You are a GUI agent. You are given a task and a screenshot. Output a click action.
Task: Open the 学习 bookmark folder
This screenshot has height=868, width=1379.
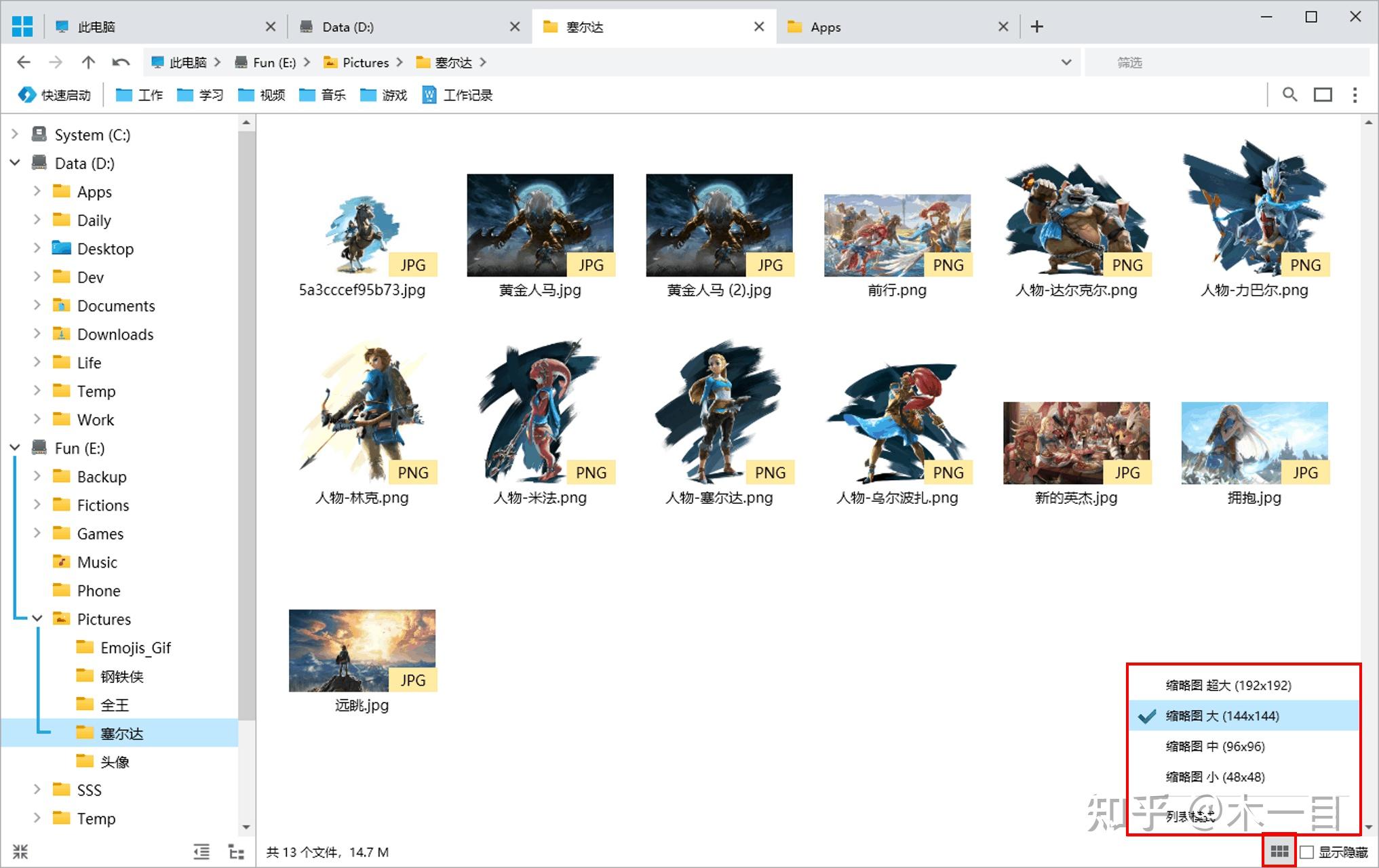coord(200,95)
